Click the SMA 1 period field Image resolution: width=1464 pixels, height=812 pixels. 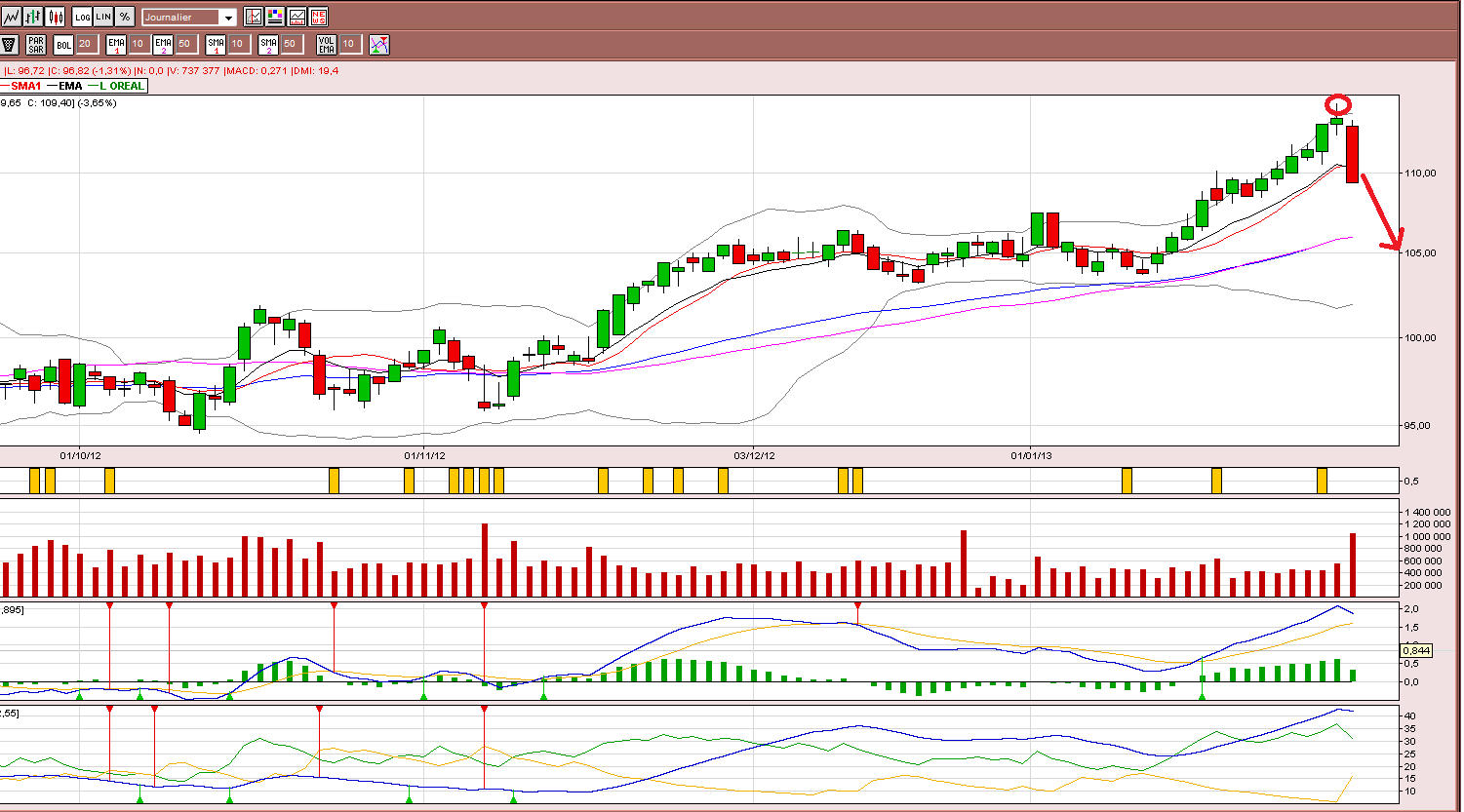click(x=239, y=45)
